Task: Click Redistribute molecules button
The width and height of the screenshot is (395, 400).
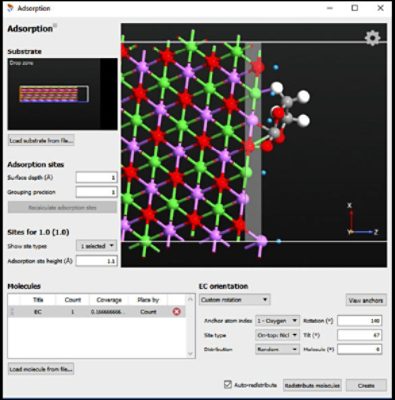Action: (312, 385)
